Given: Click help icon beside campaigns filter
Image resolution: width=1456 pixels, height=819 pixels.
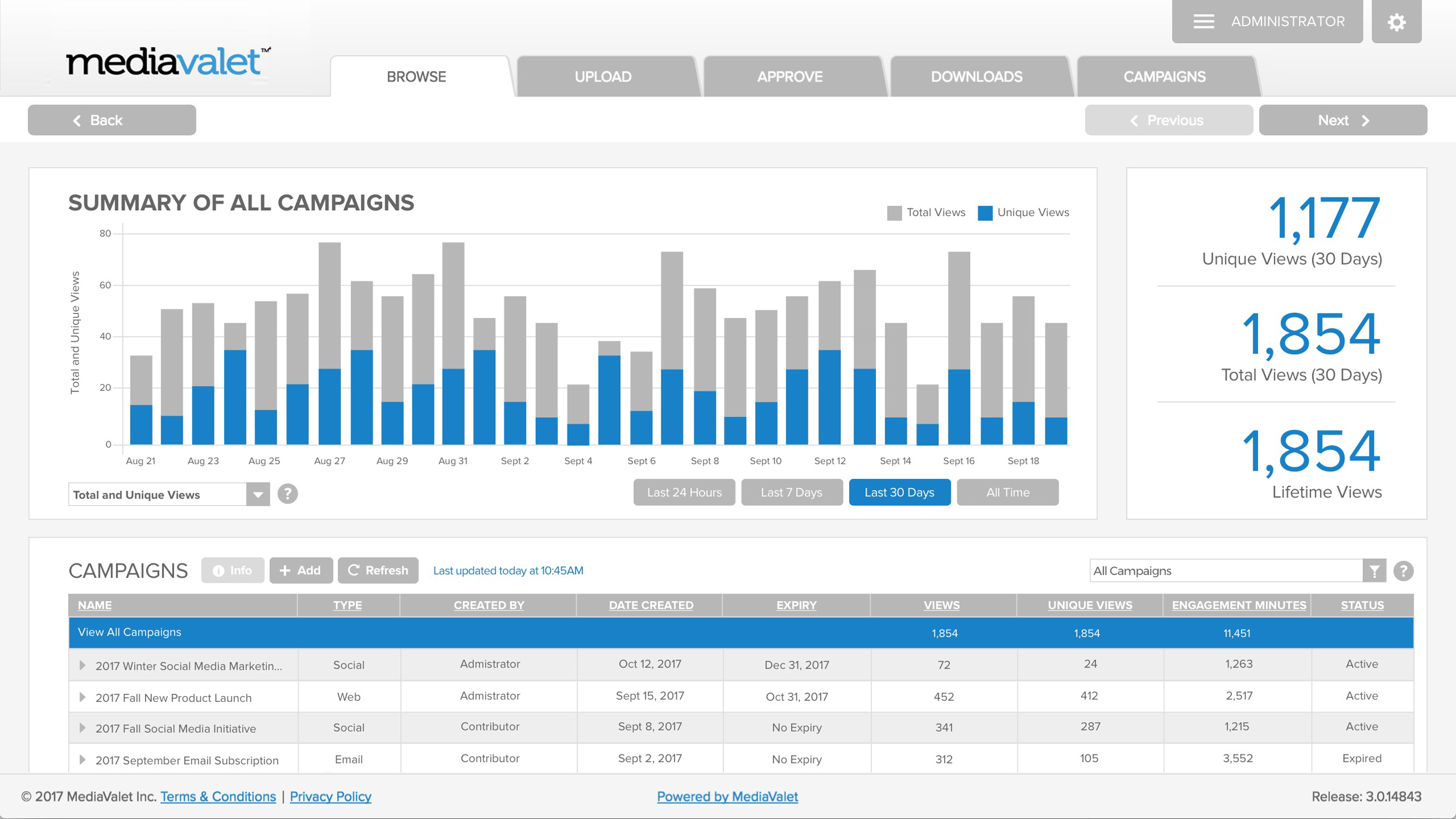Looking at the screenshot, I should click(1403, 571).
